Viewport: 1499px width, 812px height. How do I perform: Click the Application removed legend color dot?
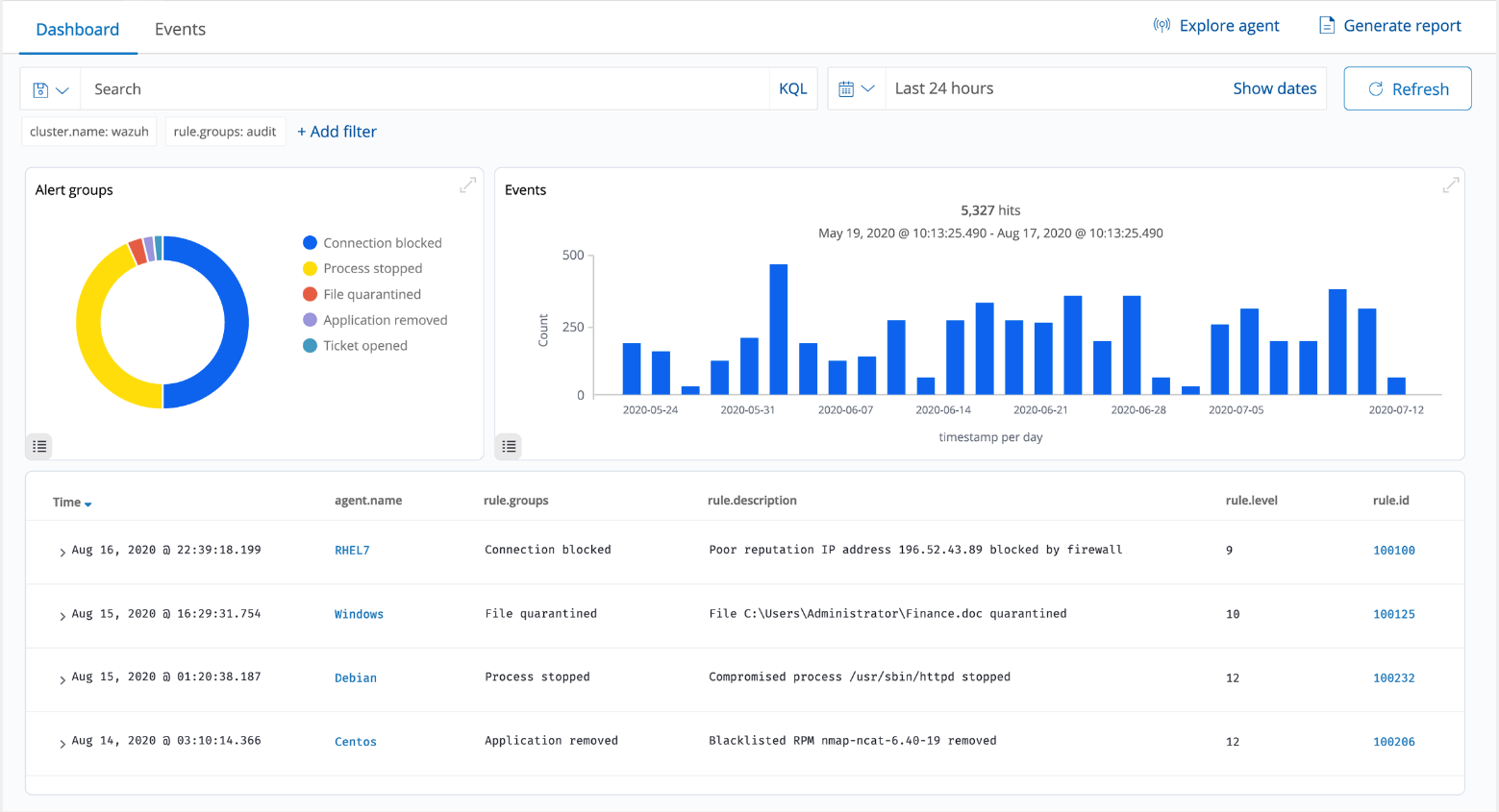point(310,320)
